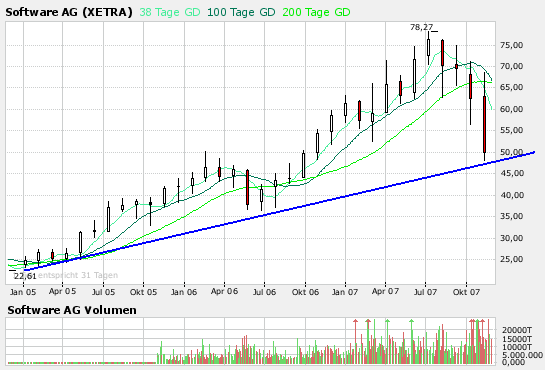Click the 25,00 price axis label
Image resolution: width=545 pixels, height=370 pixels.
click(511, 259)
